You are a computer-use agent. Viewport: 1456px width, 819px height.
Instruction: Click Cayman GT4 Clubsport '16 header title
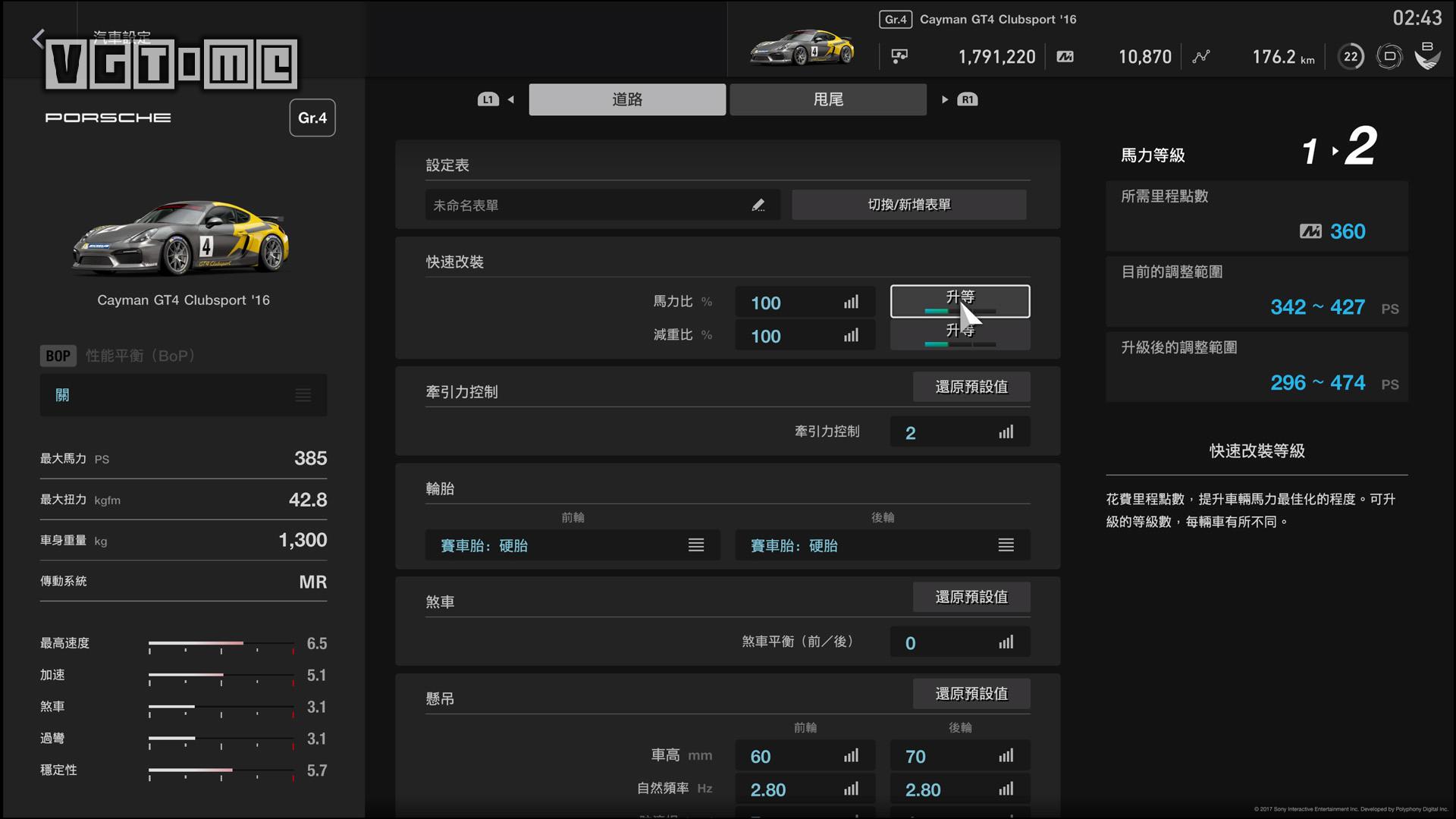[x=998, y=19]
